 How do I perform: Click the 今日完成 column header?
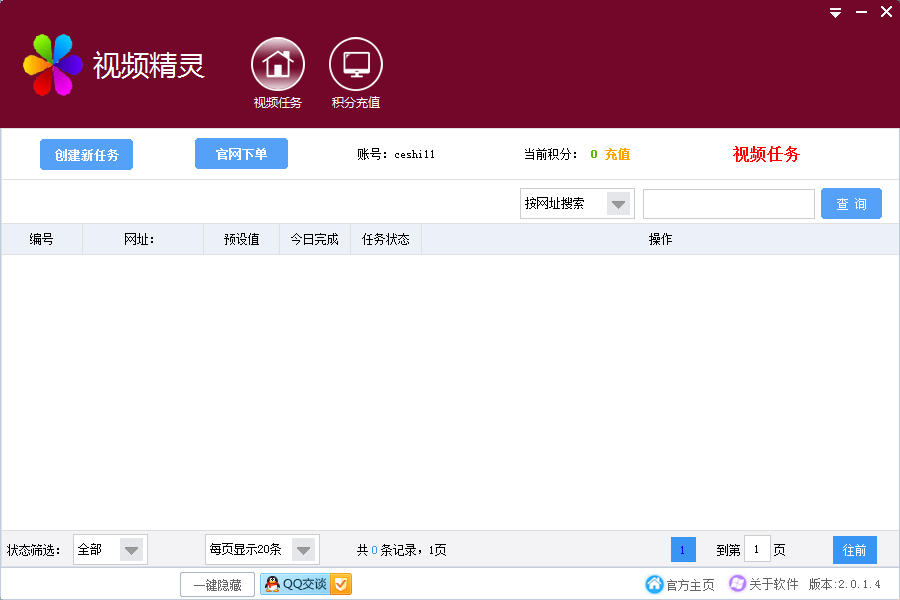point(315,239)
